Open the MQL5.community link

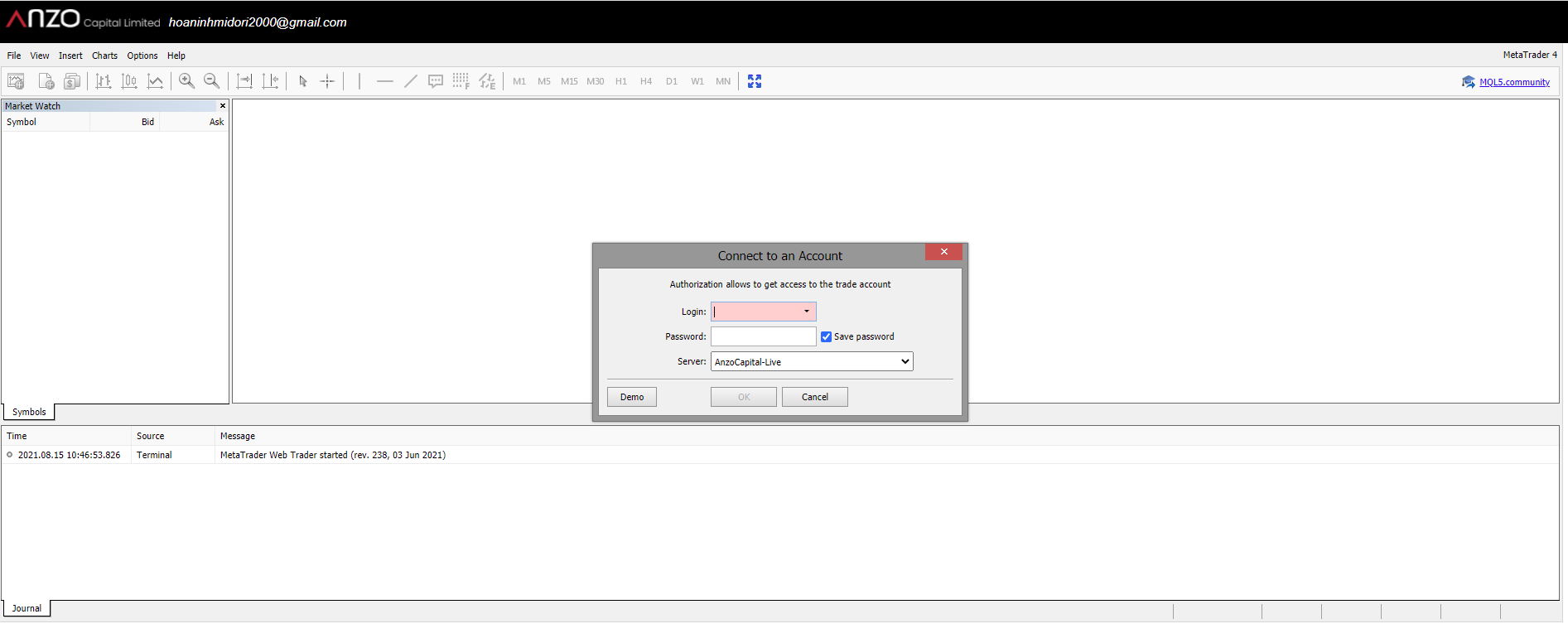[1514, 82]
